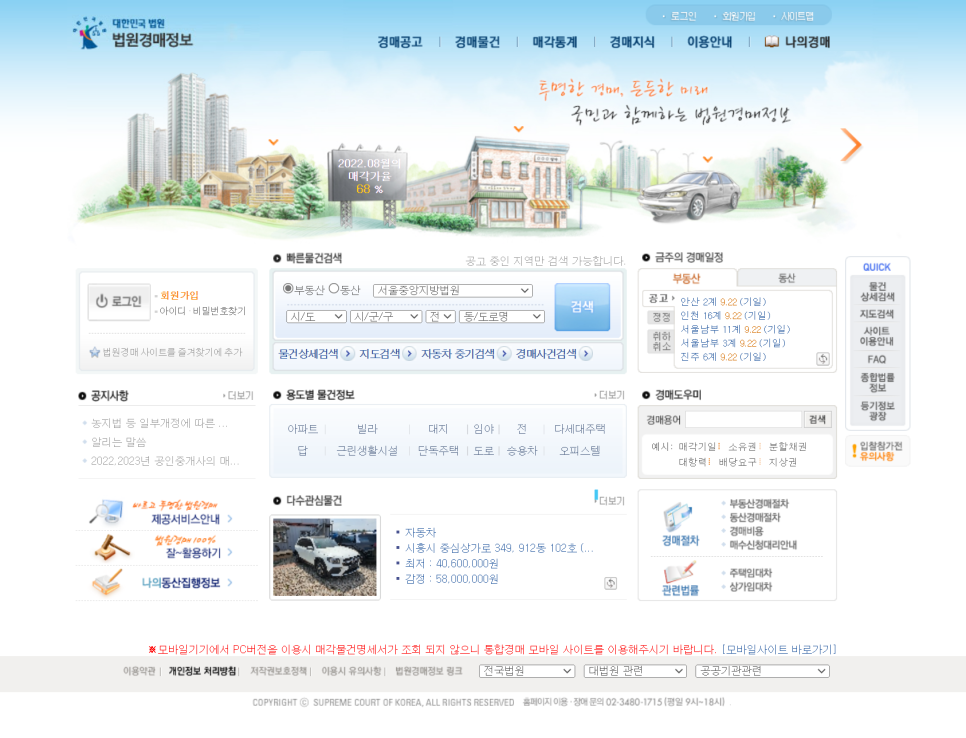Click the 경매용어 search input field
Viewport: 966px width, 738px height.
(743, 420)
